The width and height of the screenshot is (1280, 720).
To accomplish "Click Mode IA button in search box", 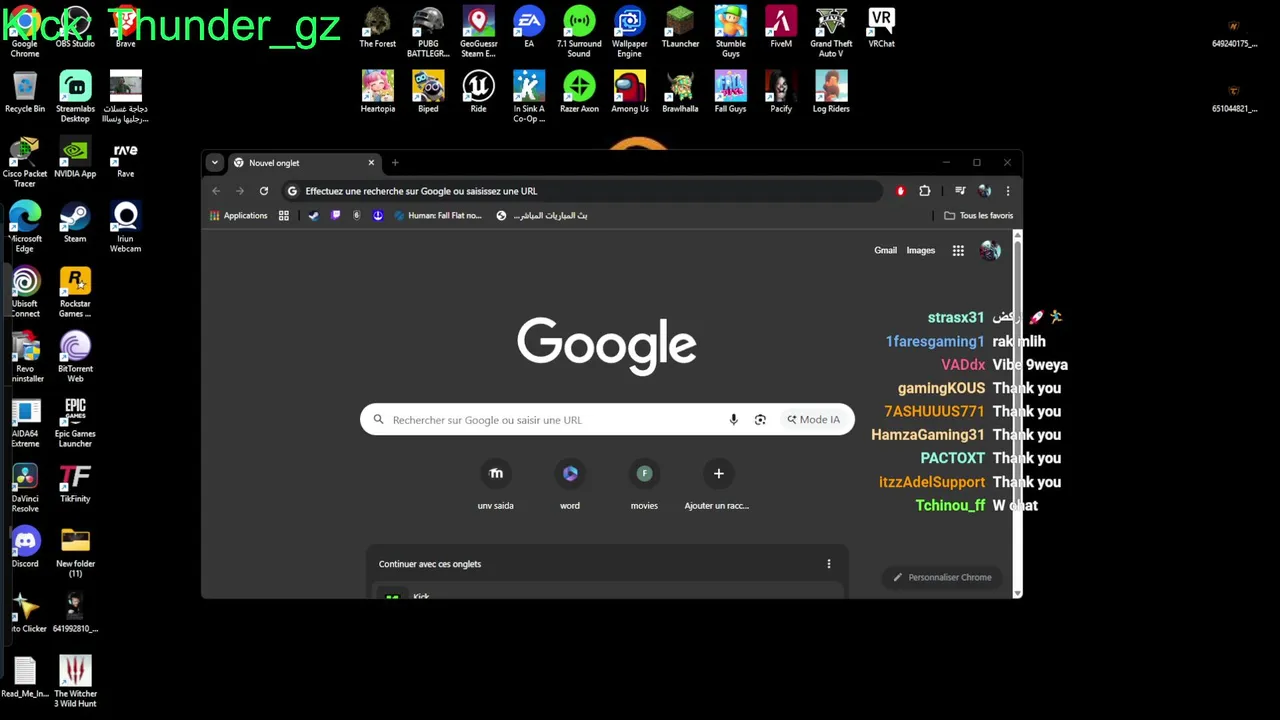I will 813,420.
